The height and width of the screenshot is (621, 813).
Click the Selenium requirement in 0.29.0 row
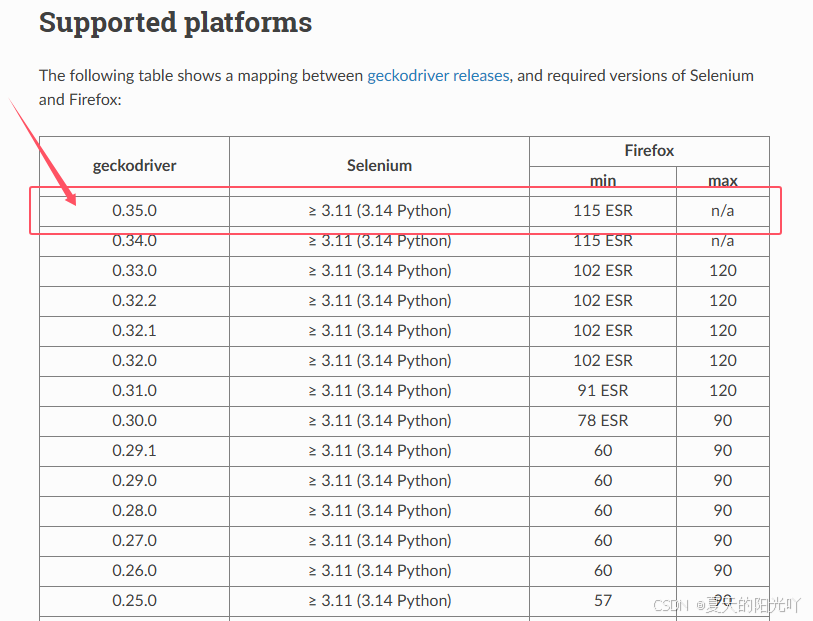[380, 481]
